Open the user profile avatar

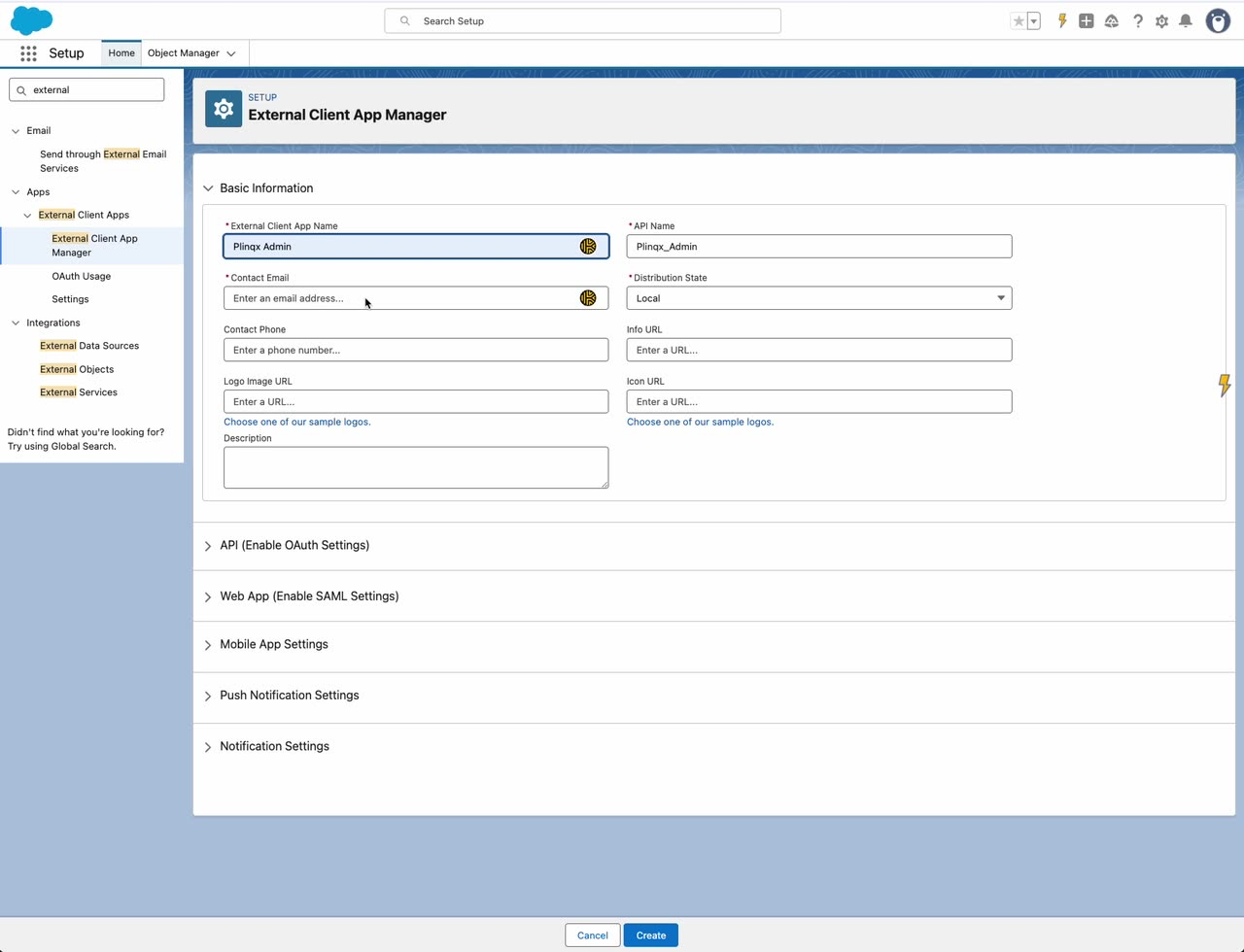point(1218,20)
